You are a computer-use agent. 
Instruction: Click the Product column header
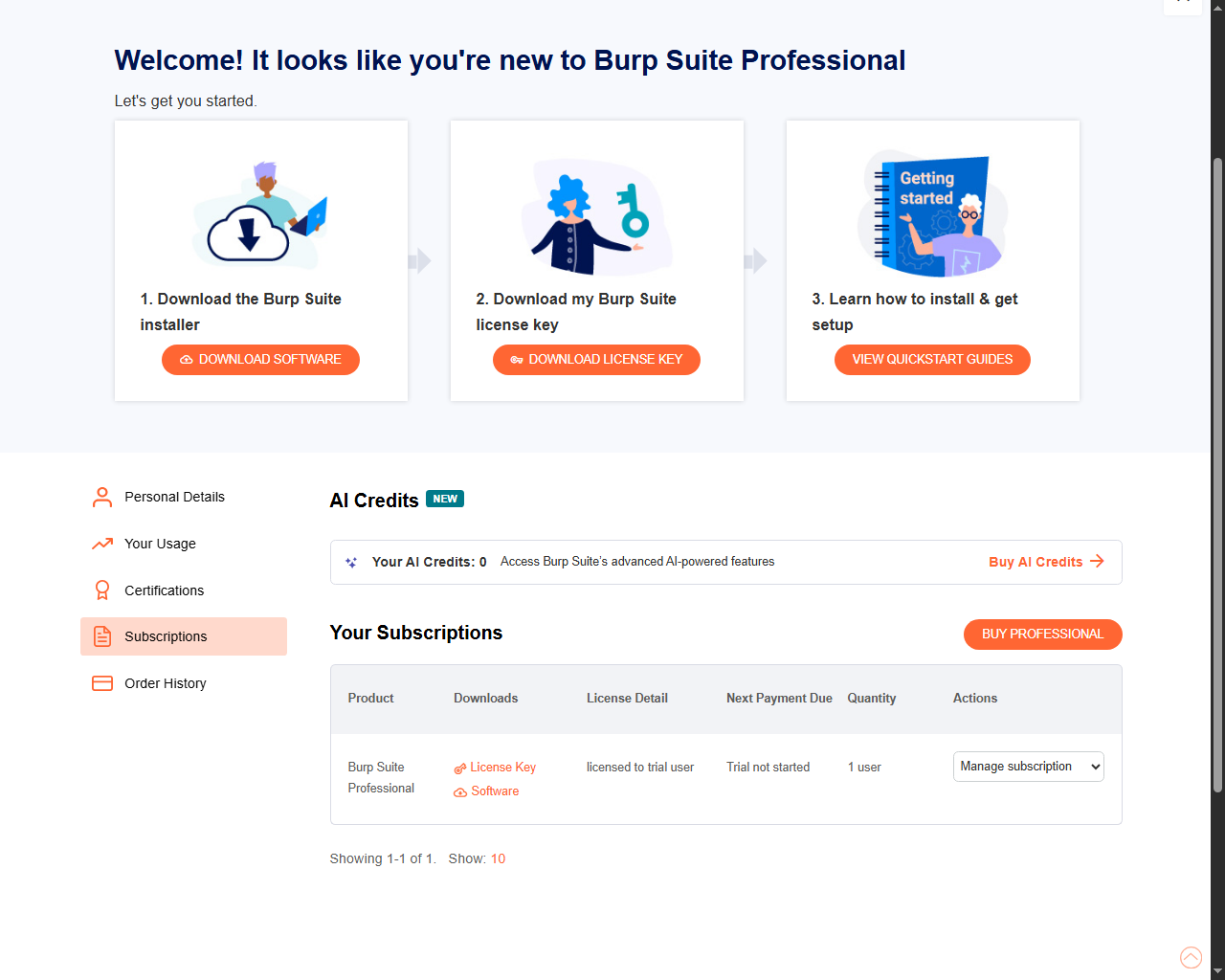(x=370, y=699)
